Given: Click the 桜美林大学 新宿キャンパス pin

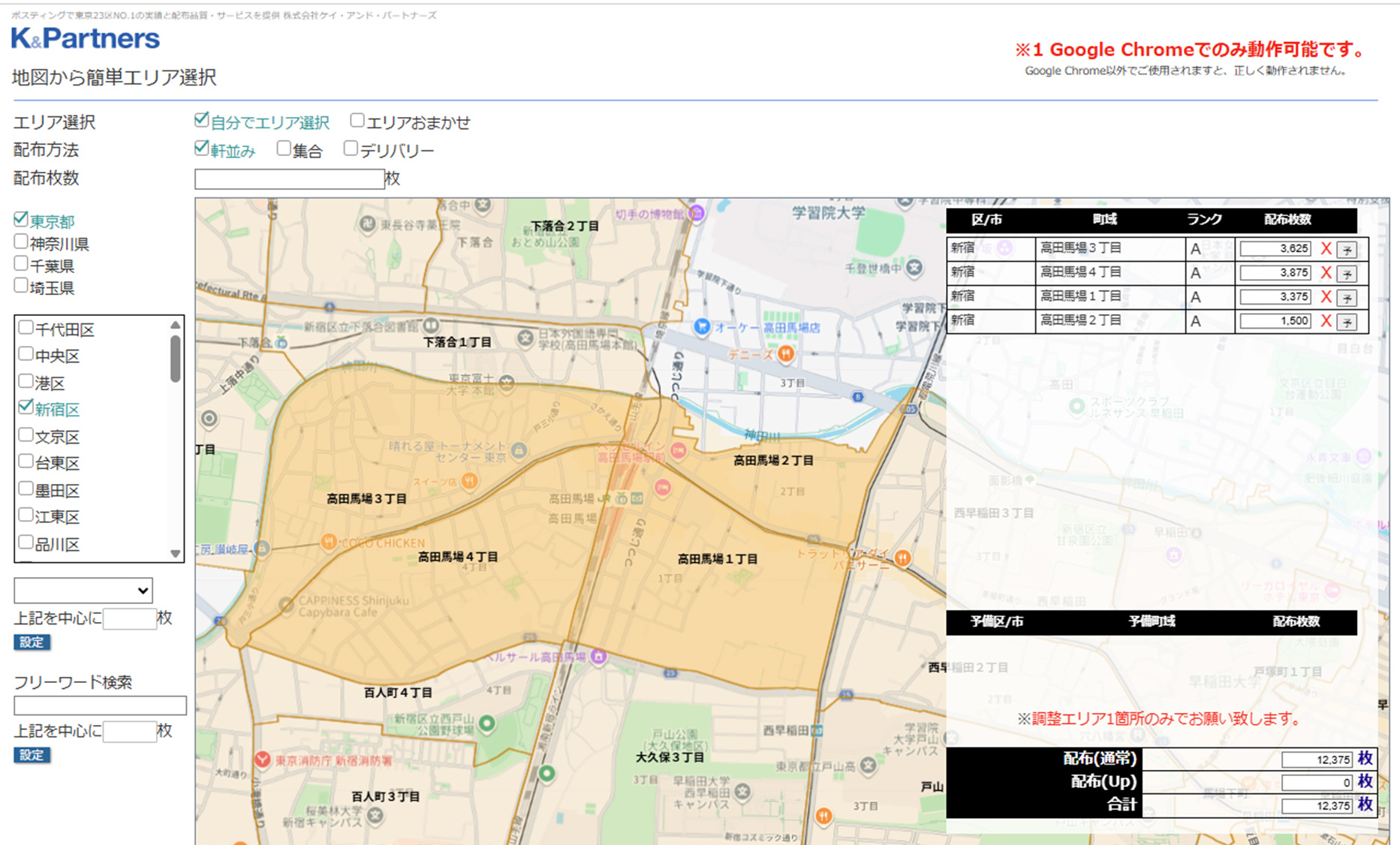Looking at the screenshot, I should click(375, 816).
